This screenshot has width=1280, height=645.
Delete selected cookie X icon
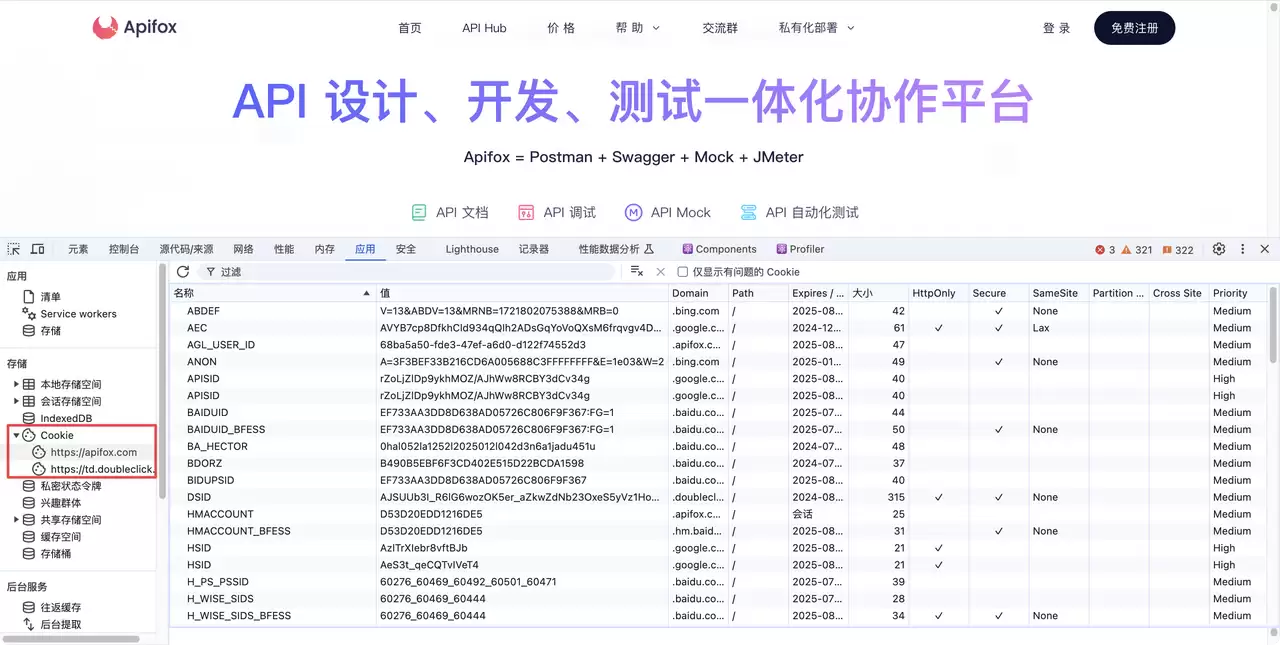pyautogui.click(x=660, y=272)
